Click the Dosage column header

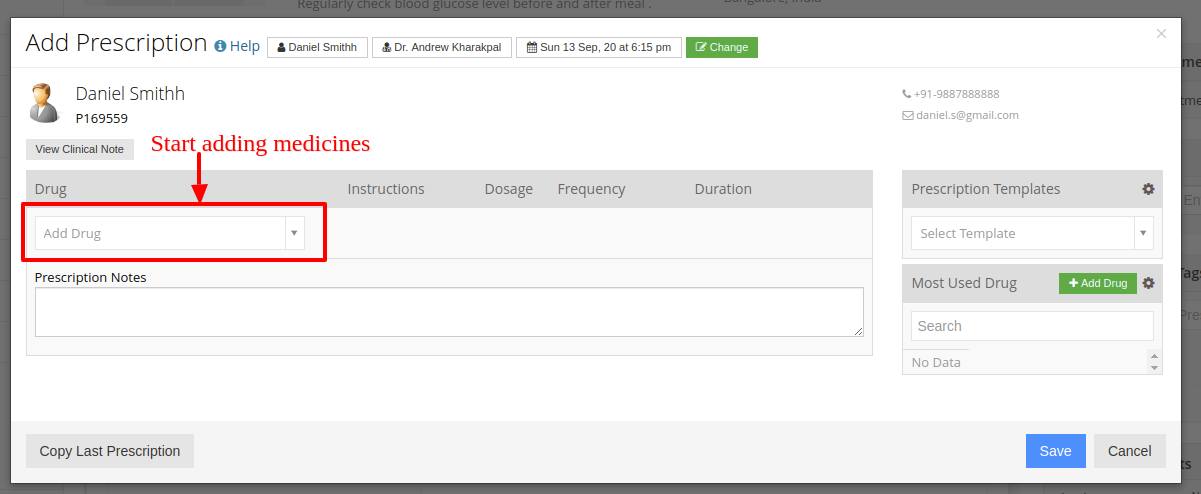click(x=509, y=189)
